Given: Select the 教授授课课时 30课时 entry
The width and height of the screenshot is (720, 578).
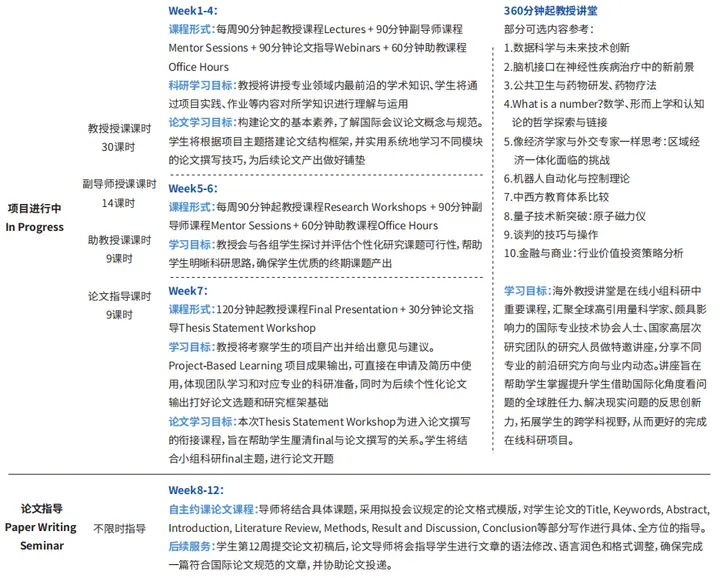Looking at the screenshot, I should point(118,138).
